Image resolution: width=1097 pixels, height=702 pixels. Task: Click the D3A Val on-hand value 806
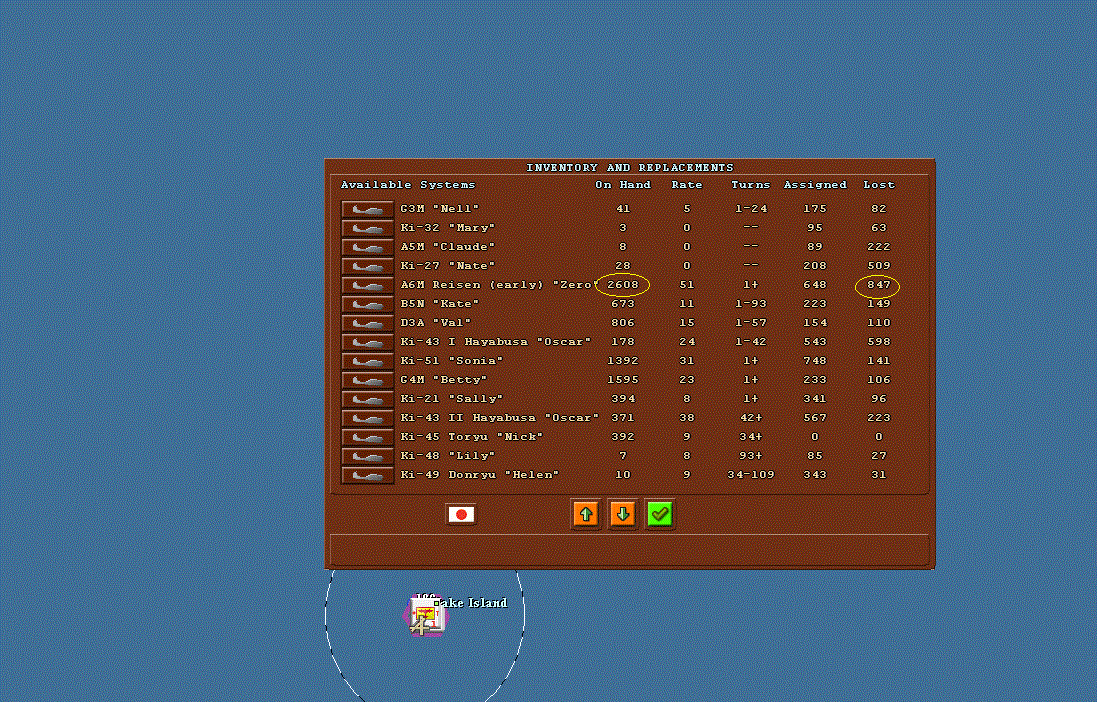[x=623, y=323]
